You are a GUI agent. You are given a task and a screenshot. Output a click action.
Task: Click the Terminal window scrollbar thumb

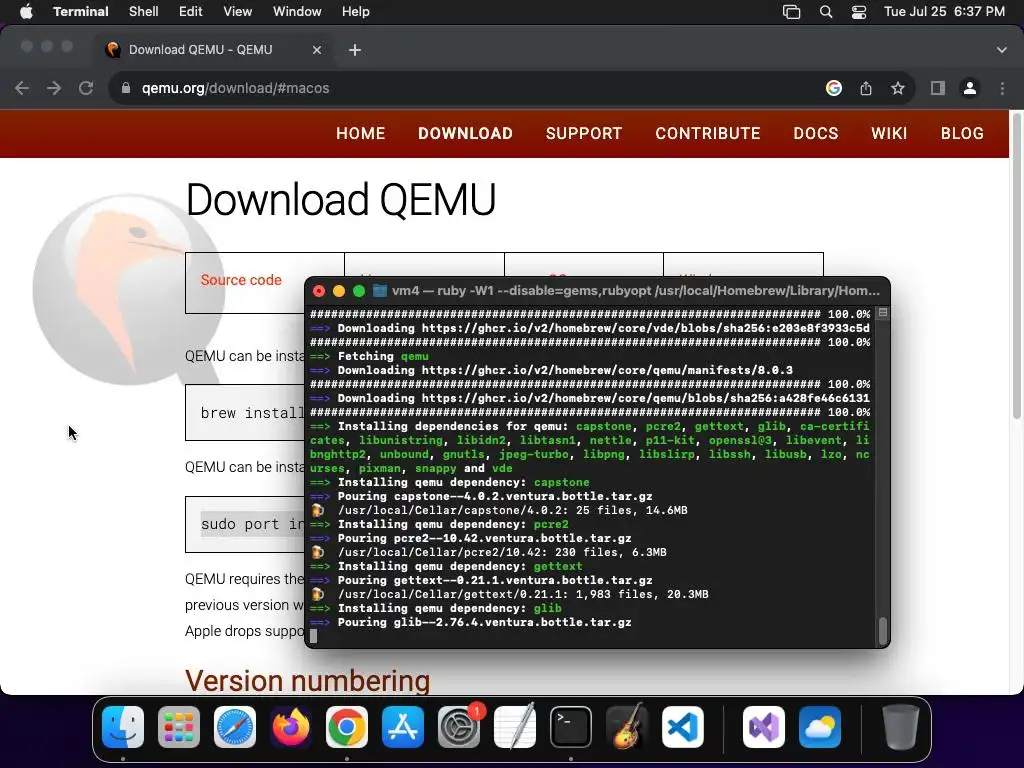pos(882,630)
